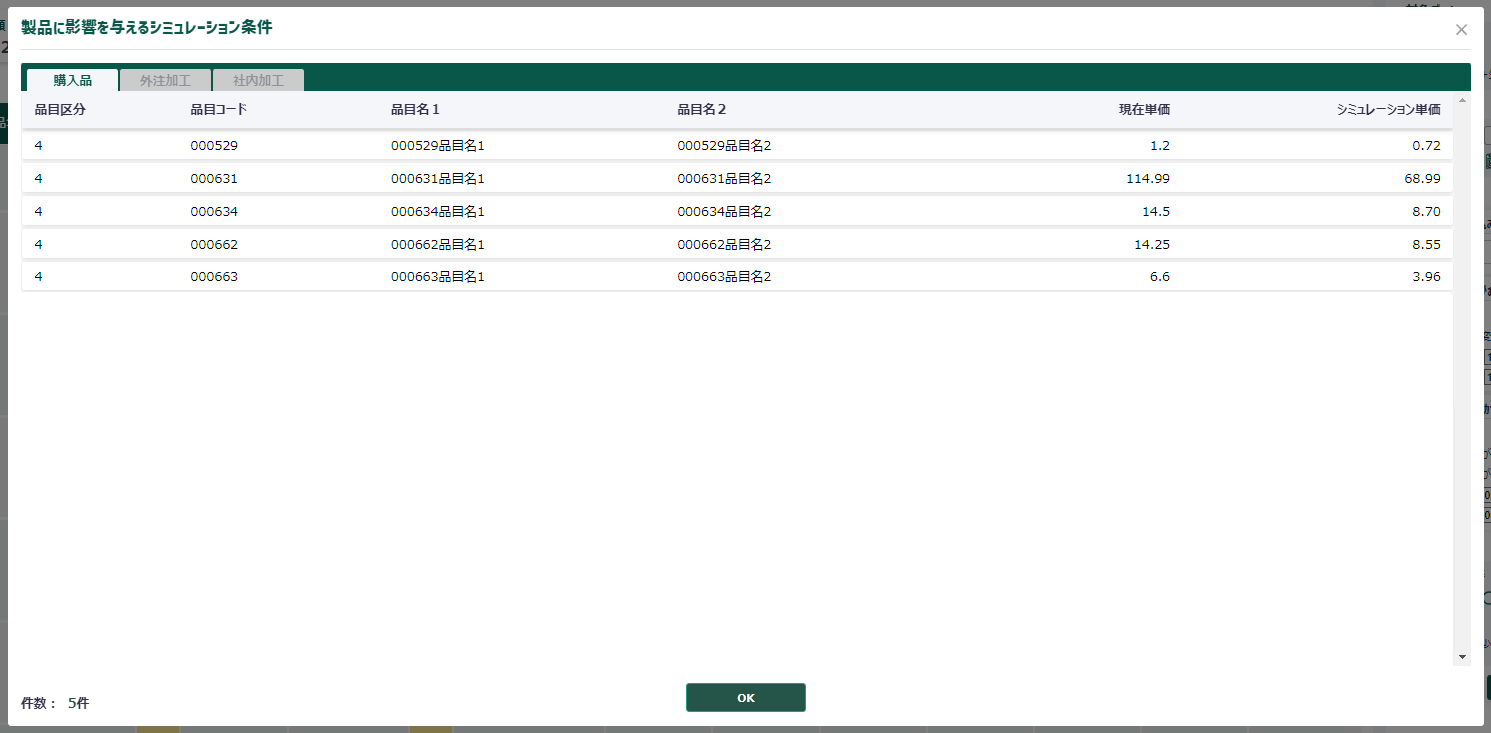This screenshot has height=733, width=1491.
Task: Click the simulation price 68.99 cell
Action: coord(1421,179)
